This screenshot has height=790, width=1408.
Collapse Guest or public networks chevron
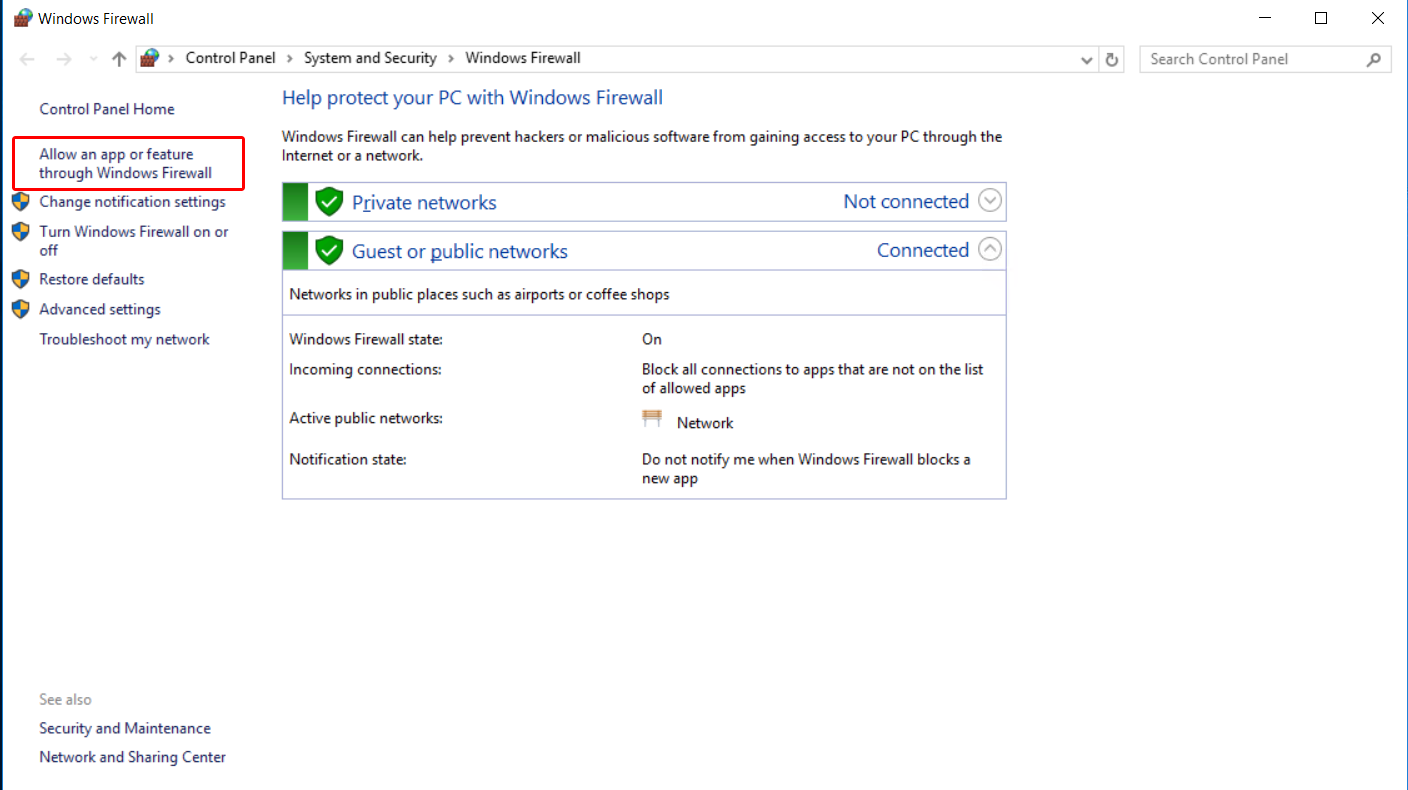[990, 249]
